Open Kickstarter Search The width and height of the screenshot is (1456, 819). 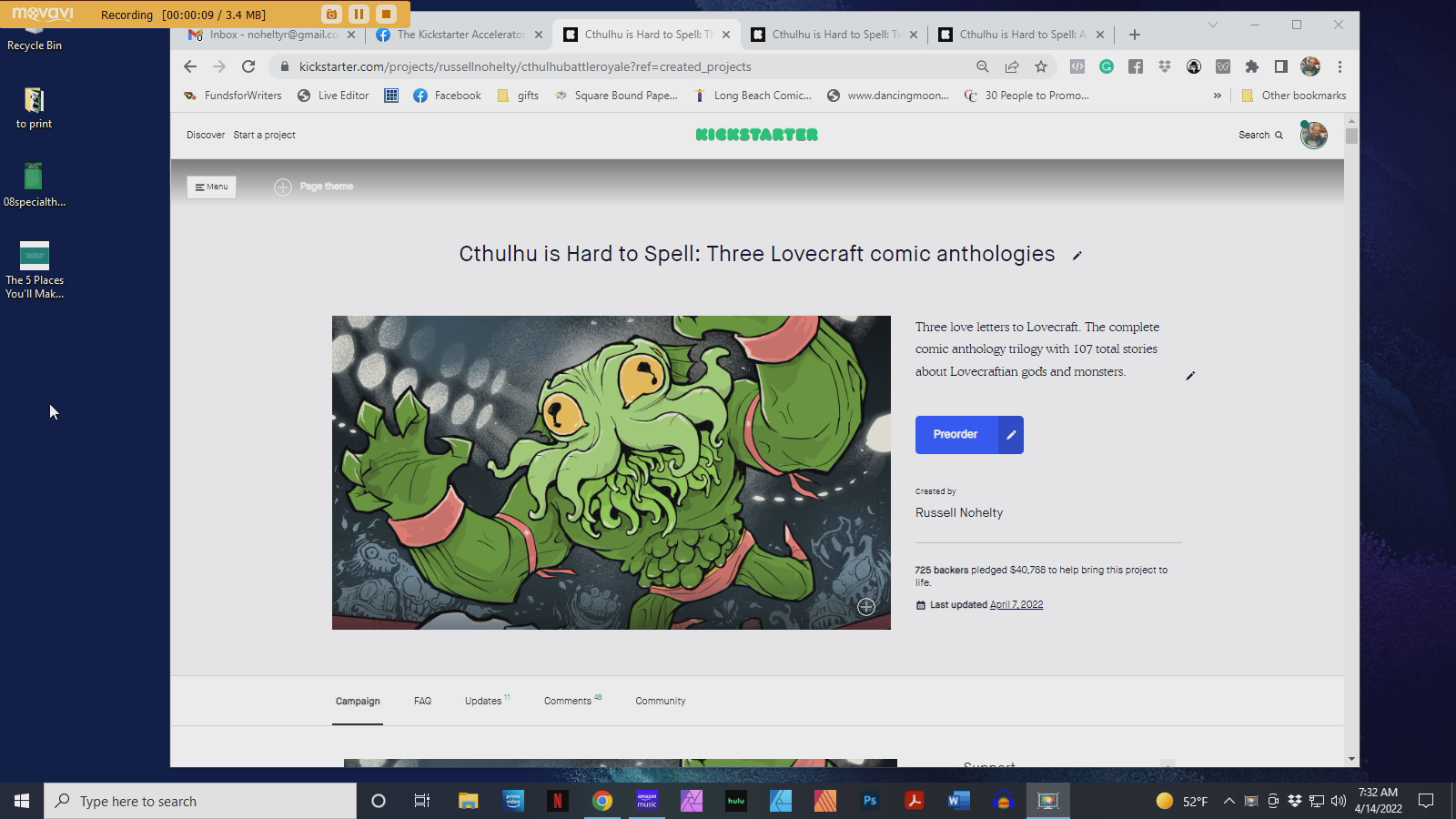1260,135
